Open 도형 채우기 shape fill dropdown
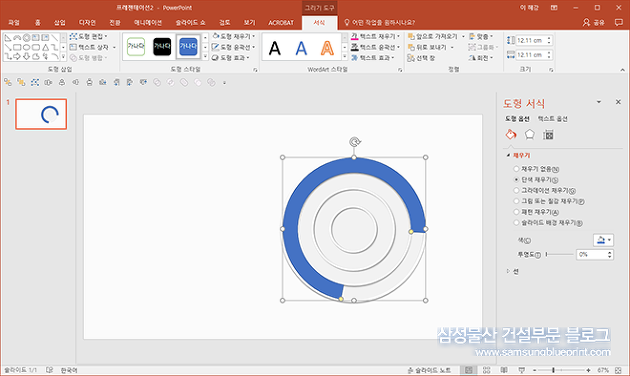630x376 pixels. pyautogui.click(x=233, y=37)
